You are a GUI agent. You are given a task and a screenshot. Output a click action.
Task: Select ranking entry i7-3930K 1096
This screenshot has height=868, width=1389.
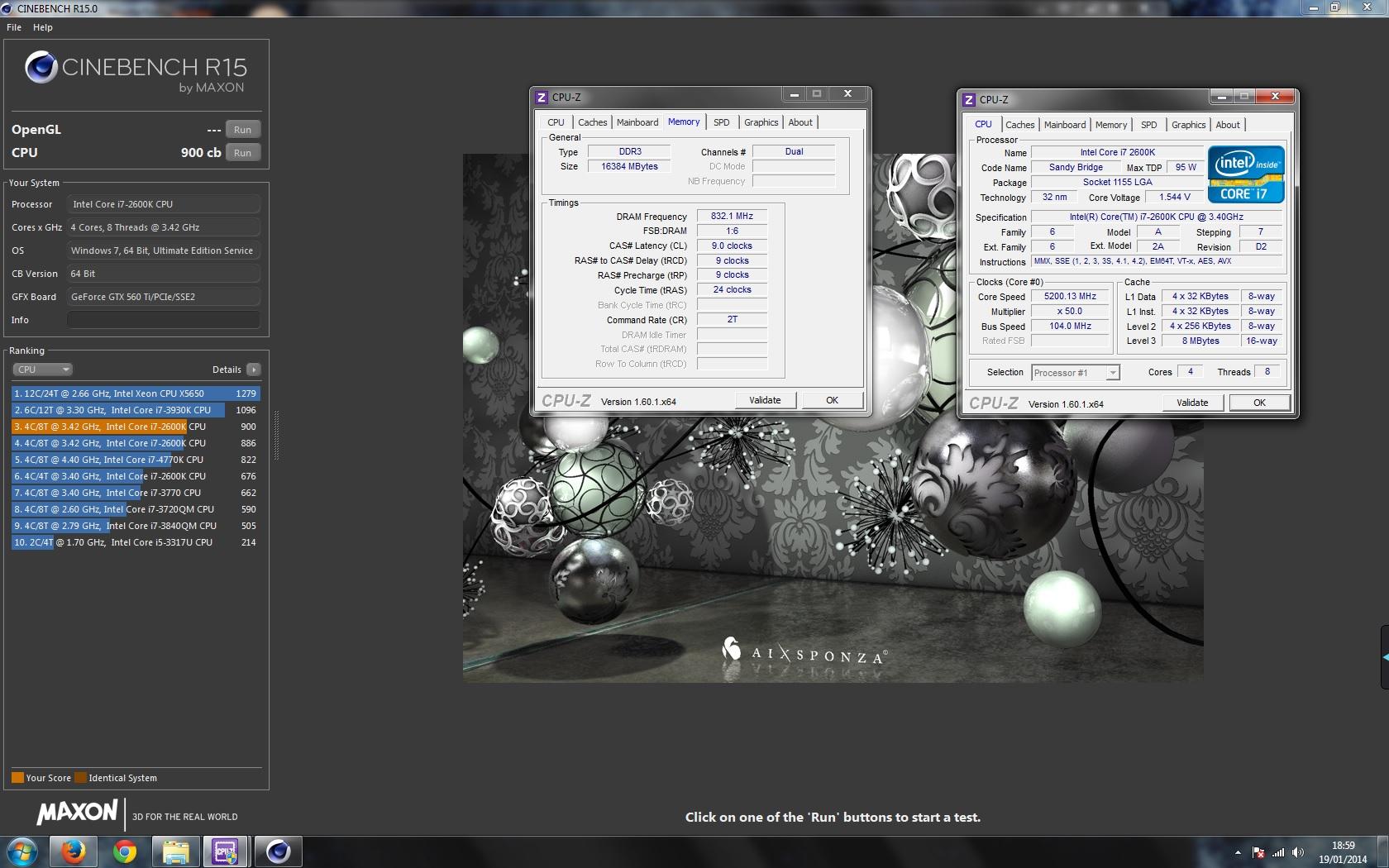(136, 410)
